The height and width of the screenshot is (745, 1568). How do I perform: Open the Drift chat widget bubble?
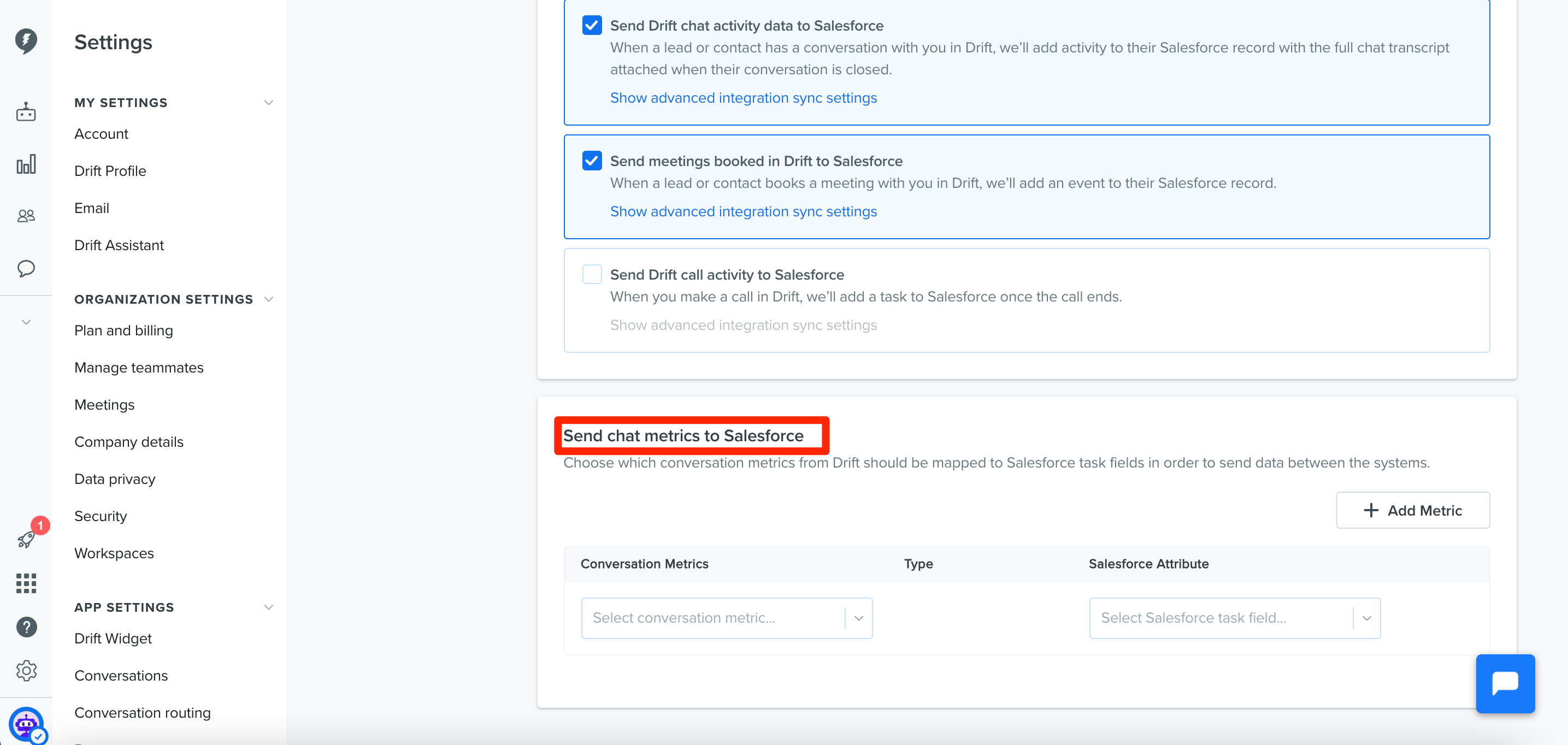[1505, 683]
